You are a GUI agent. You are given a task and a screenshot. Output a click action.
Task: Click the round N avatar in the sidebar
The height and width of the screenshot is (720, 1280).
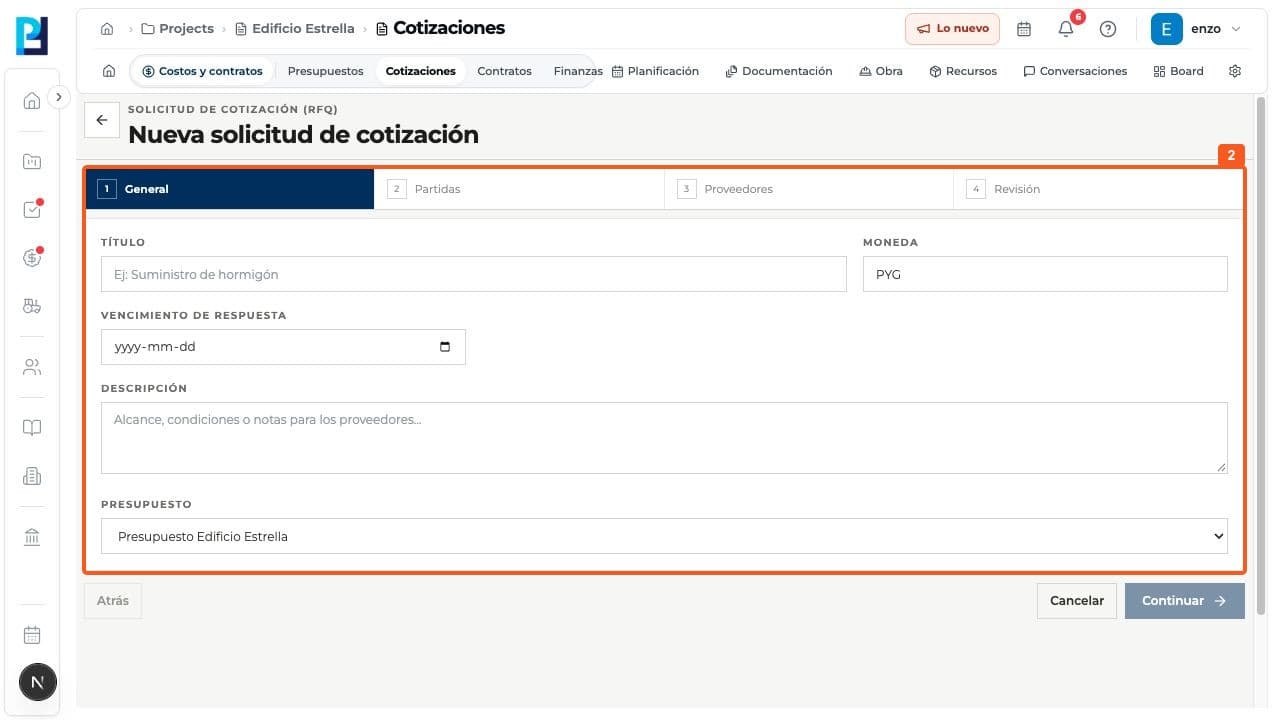38,683
